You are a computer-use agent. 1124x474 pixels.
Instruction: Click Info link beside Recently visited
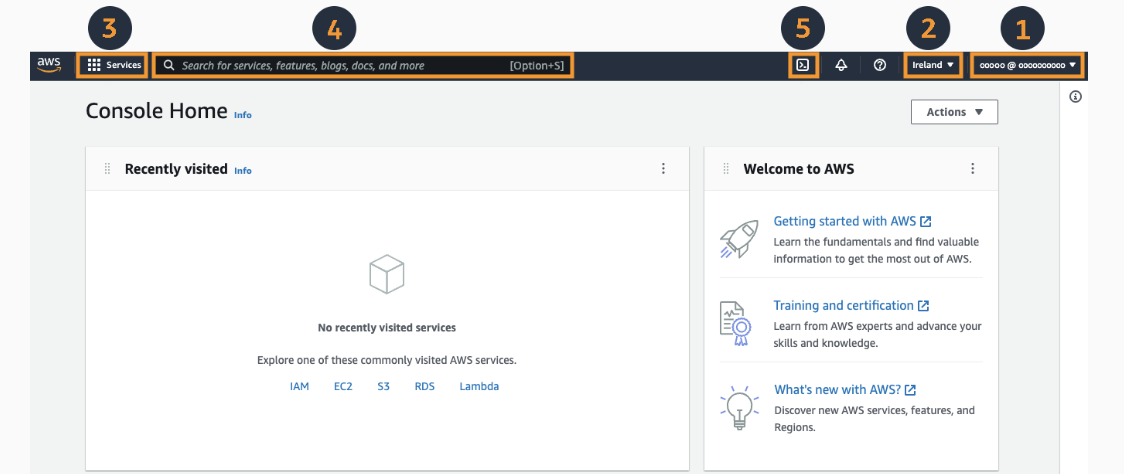(243, 171)
